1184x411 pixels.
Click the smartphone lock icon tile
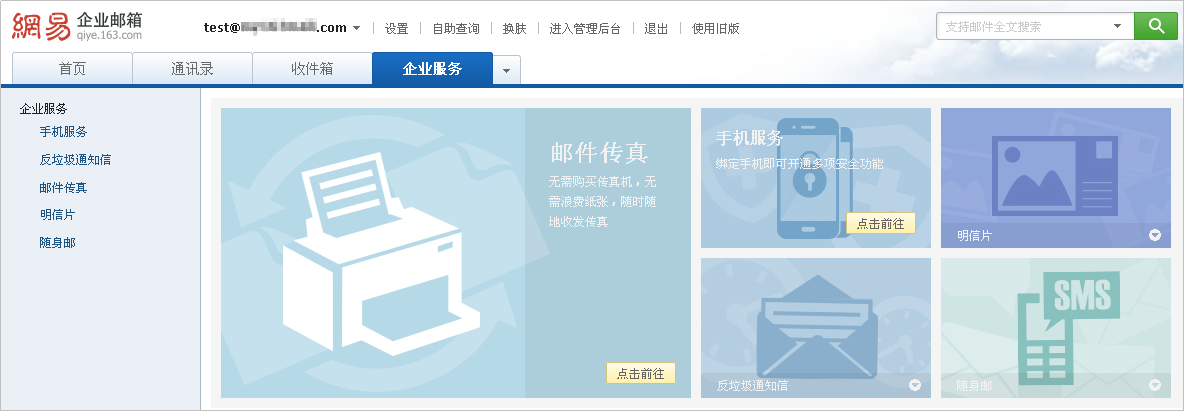(816, 178)
